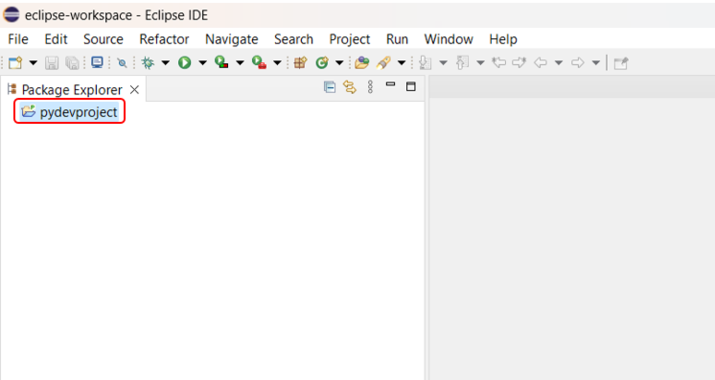Open the Project menu
Viewport: 715px width, 380px height.
click(x=350, y=39)
